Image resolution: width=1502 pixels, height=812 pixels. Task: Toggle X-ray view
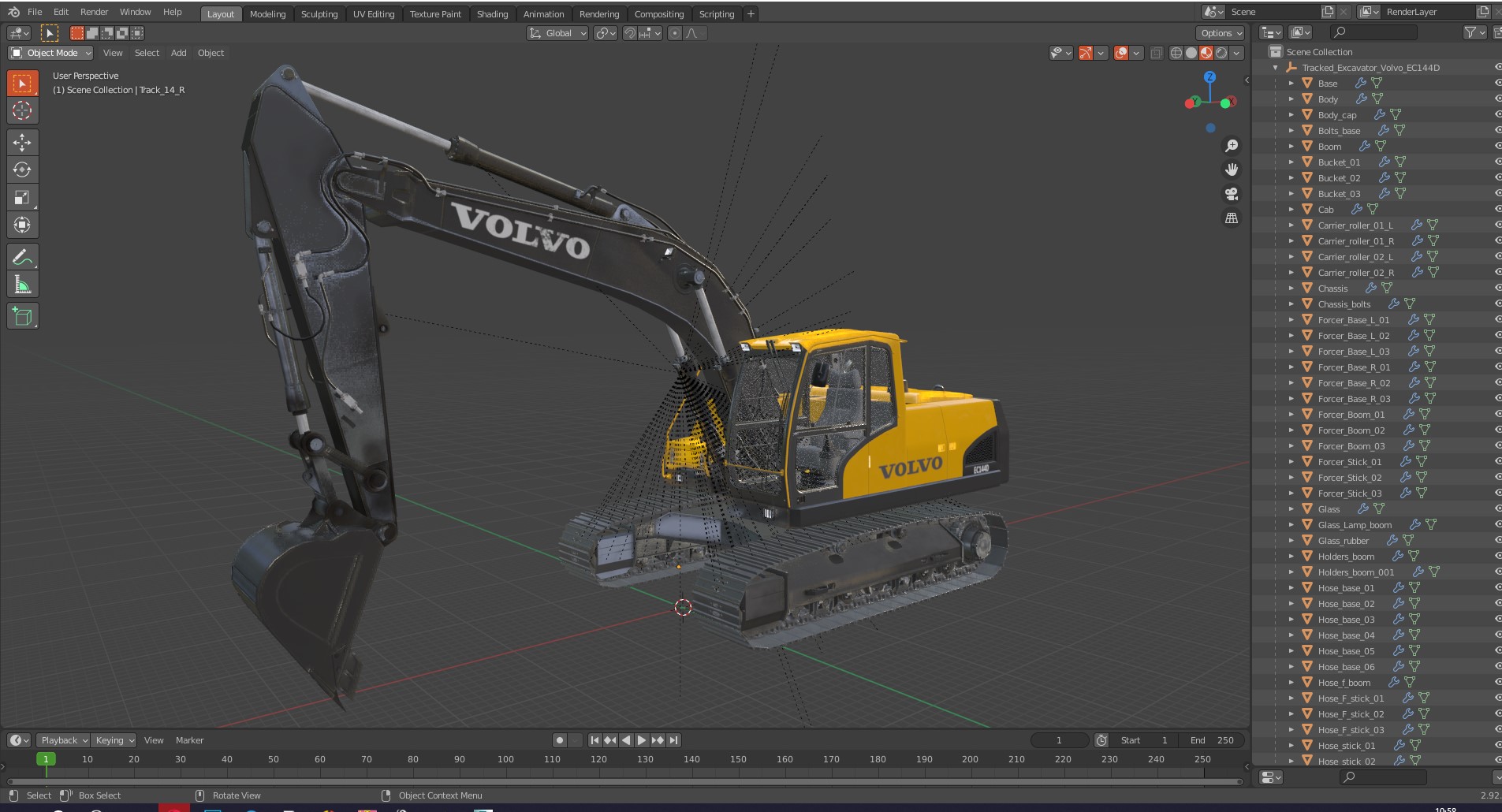pos(1156,53)
